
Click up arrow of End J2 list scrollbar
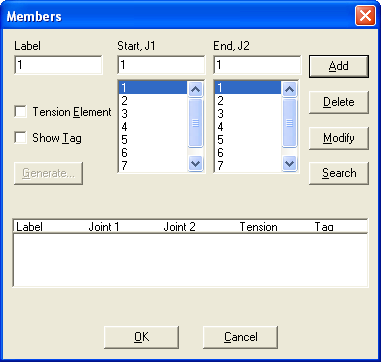point(290,89)
